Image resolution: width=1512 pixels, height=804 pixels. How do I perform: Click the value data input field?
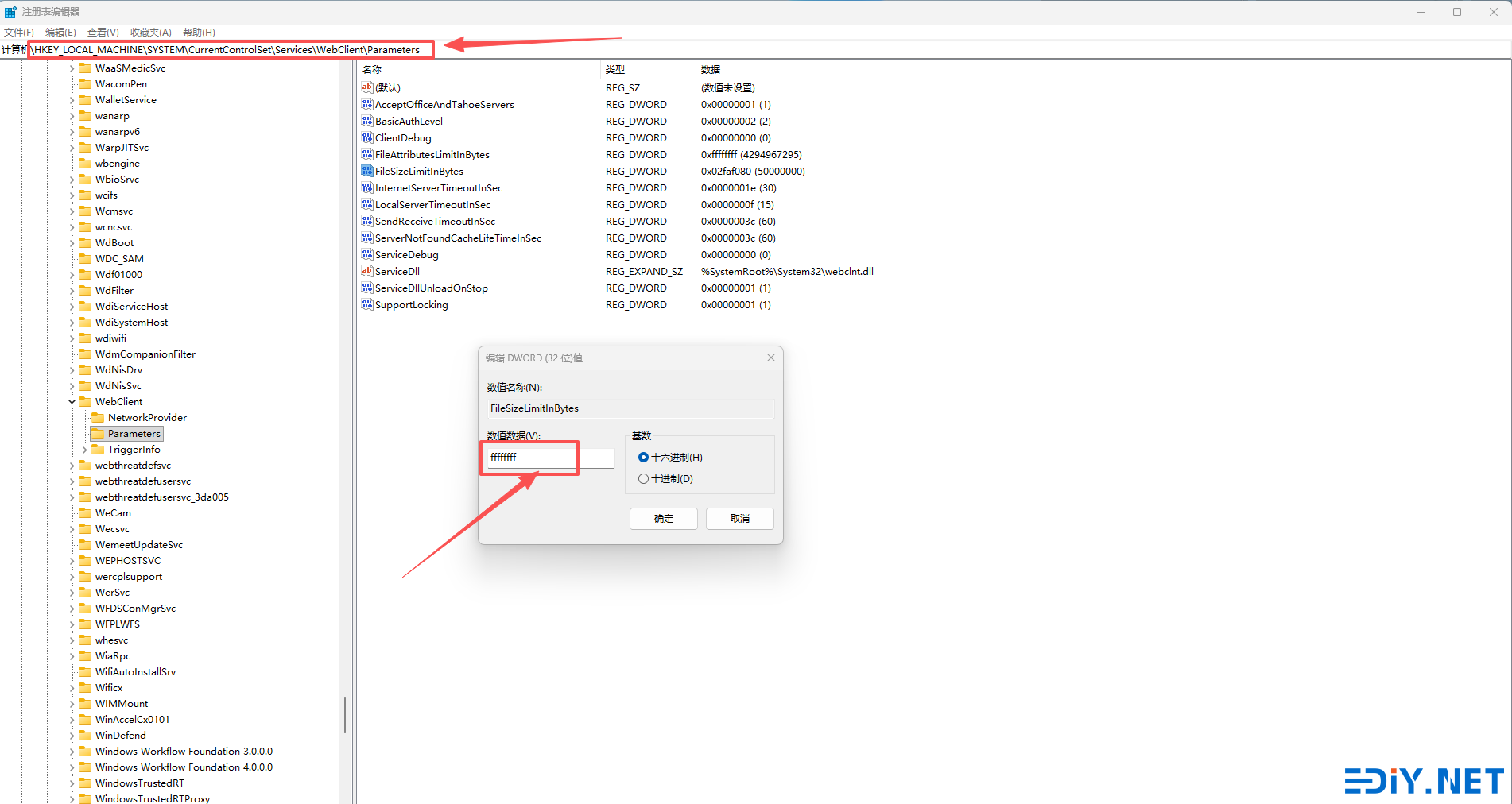[x=550, y=458]
